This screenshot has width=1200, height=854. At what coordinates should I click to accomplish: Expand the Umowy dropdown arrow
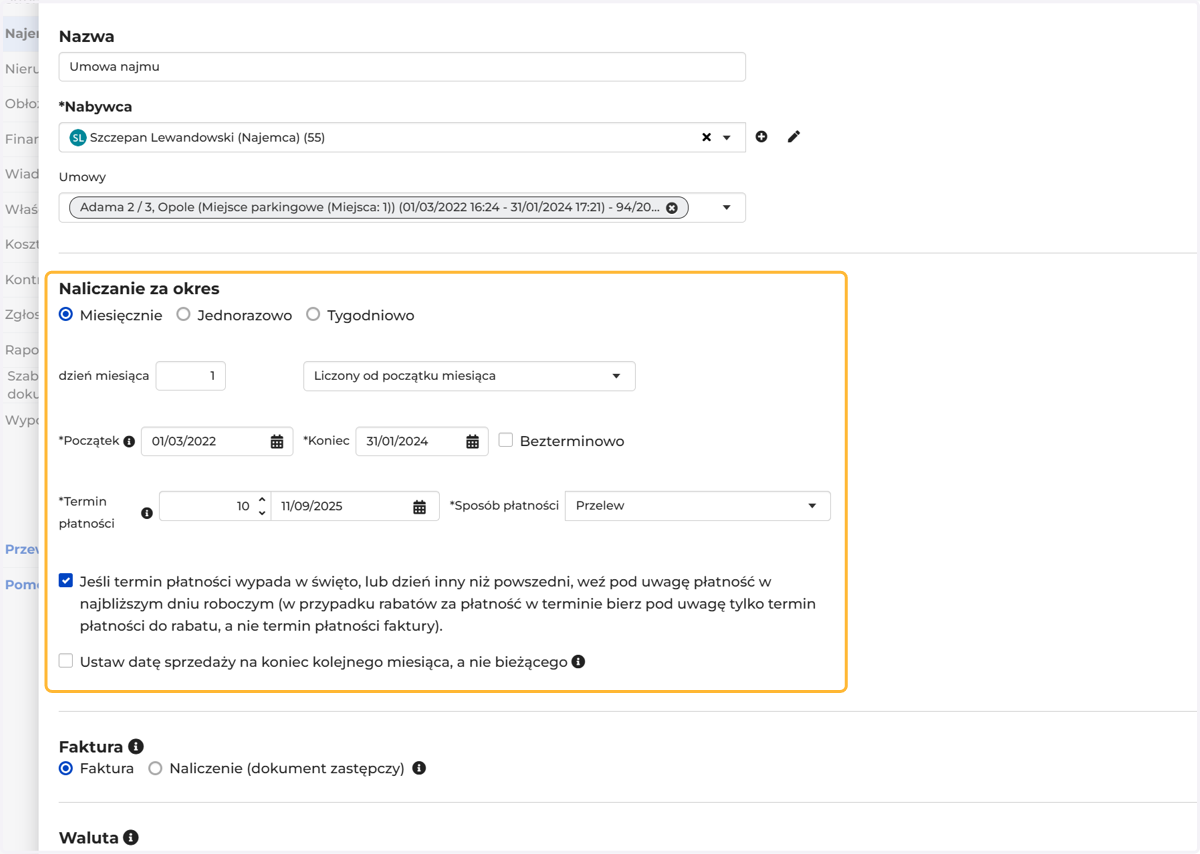[x=727, y=208]
